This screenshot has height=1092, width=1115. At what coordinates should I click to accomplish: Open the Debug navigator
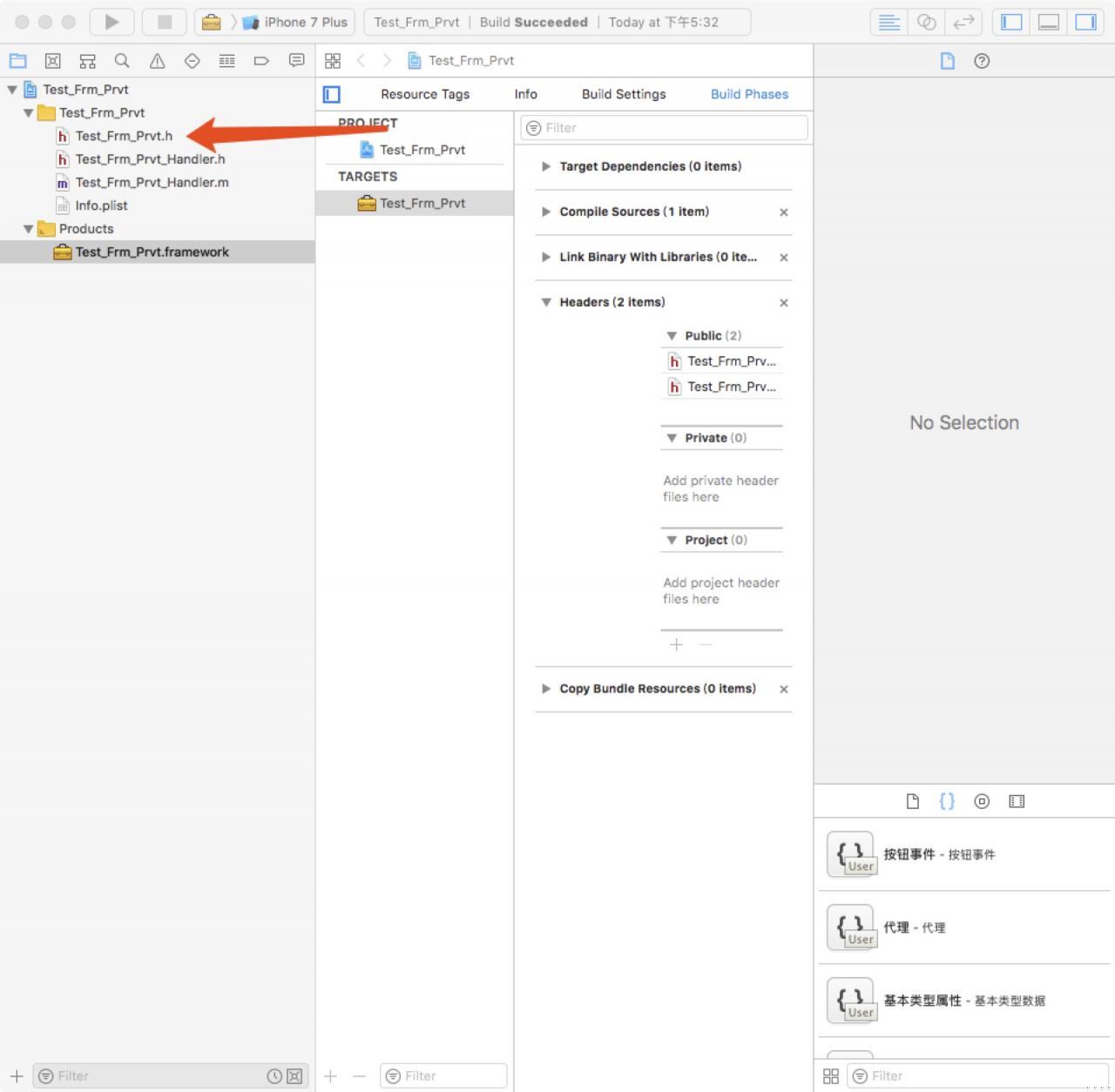tap(227, 61)
